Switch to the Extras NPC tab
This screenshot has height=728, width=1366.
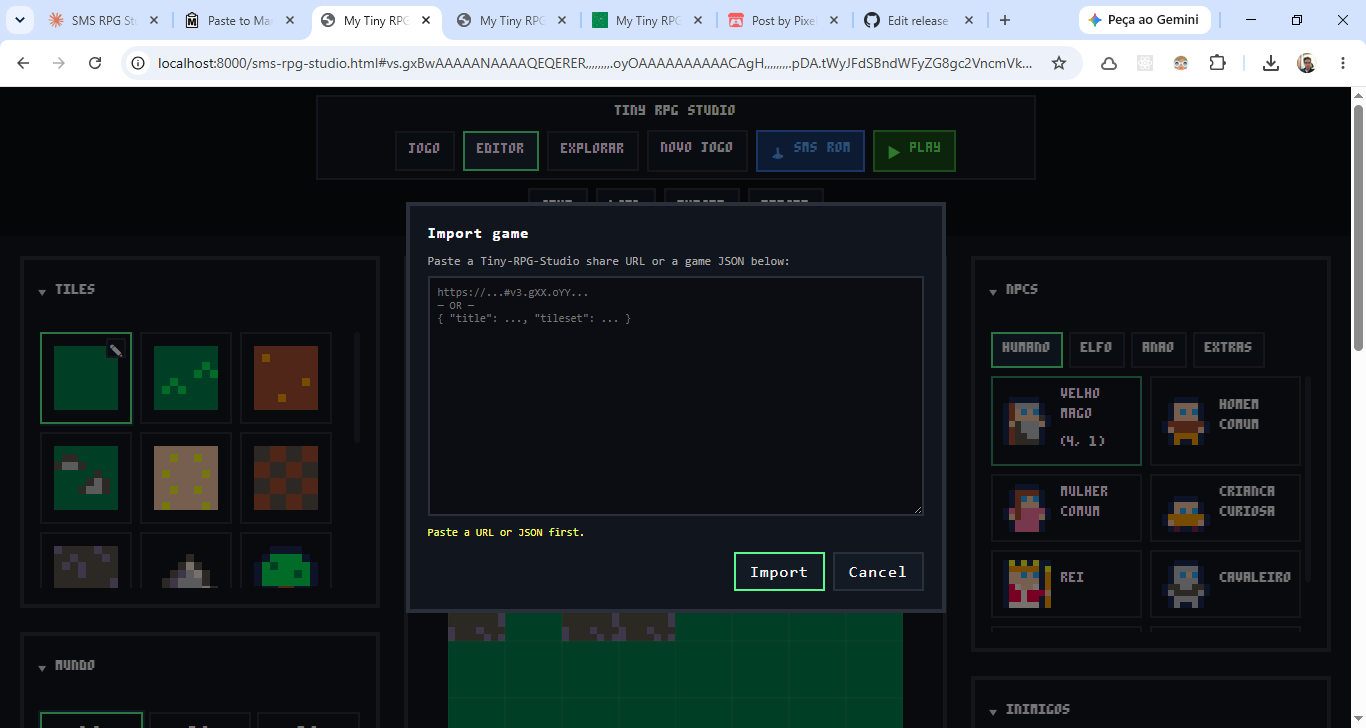[x=1228, y=349]
